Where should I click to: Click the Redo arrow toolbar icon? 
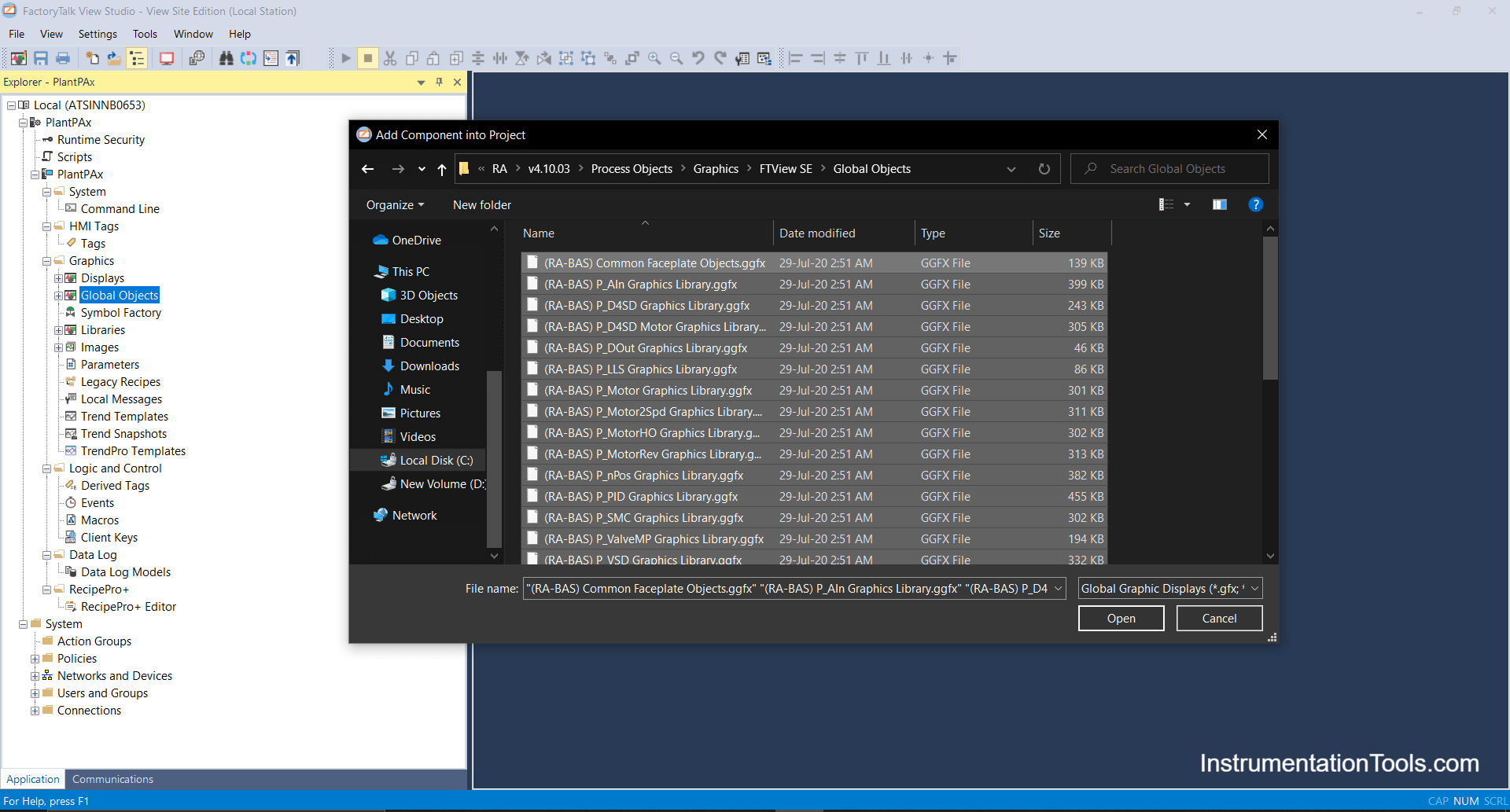pyautogui.click(x=720, y=58)
